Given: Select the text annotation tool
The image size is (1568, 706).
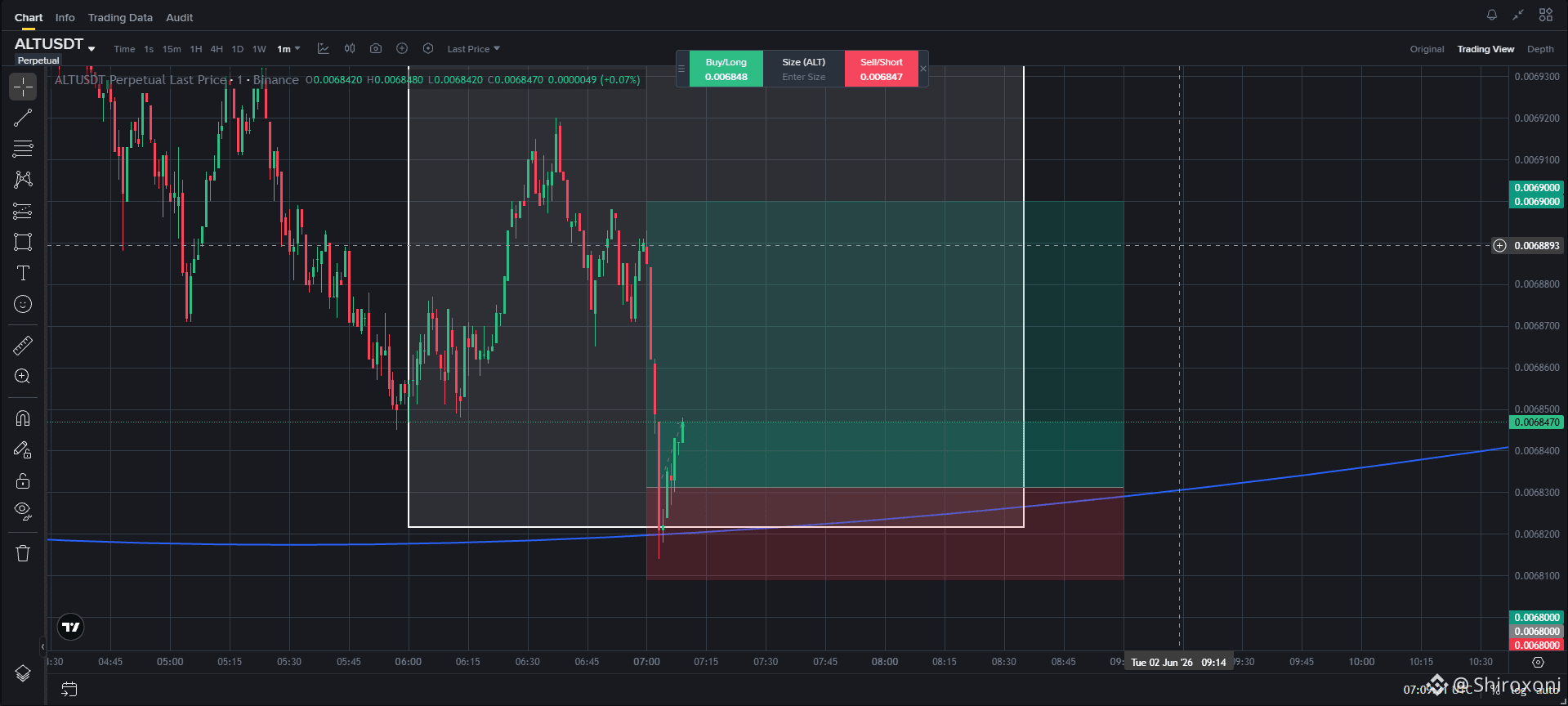Looking at the screenshot, I should tap(23, 273).
